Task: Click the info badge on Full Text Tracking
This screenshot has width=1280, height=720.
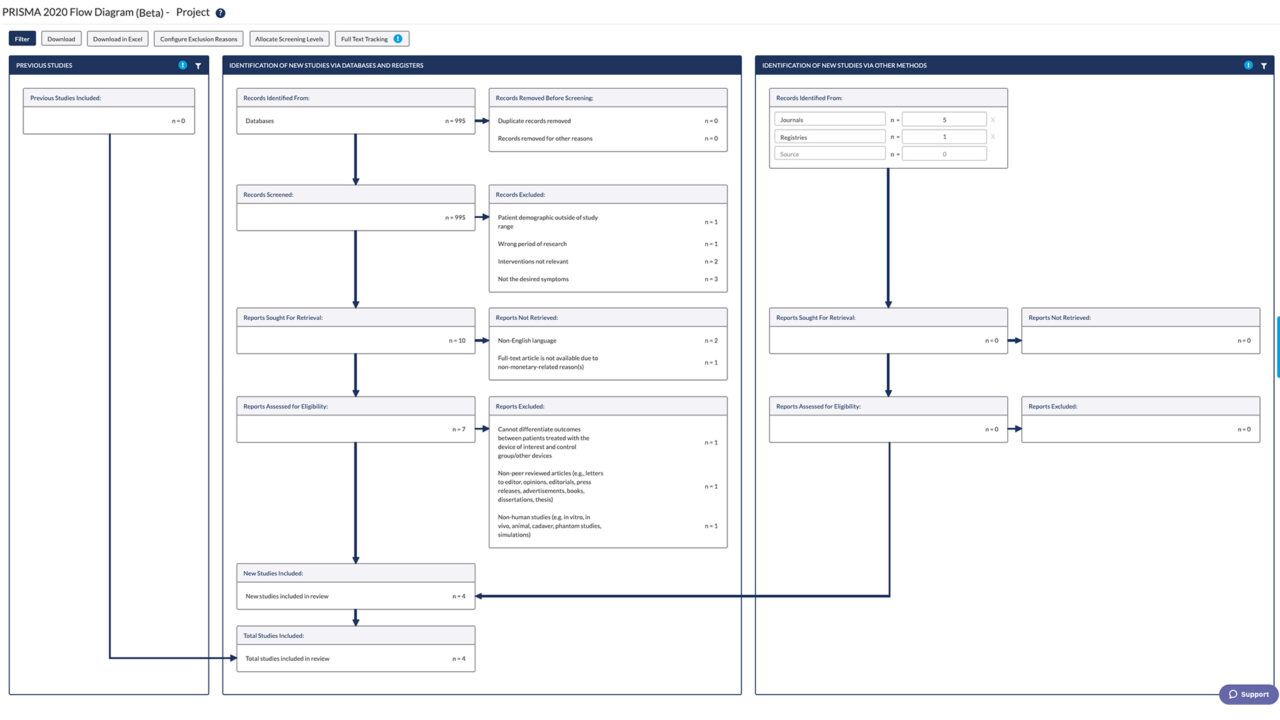Action: (396, 38)
